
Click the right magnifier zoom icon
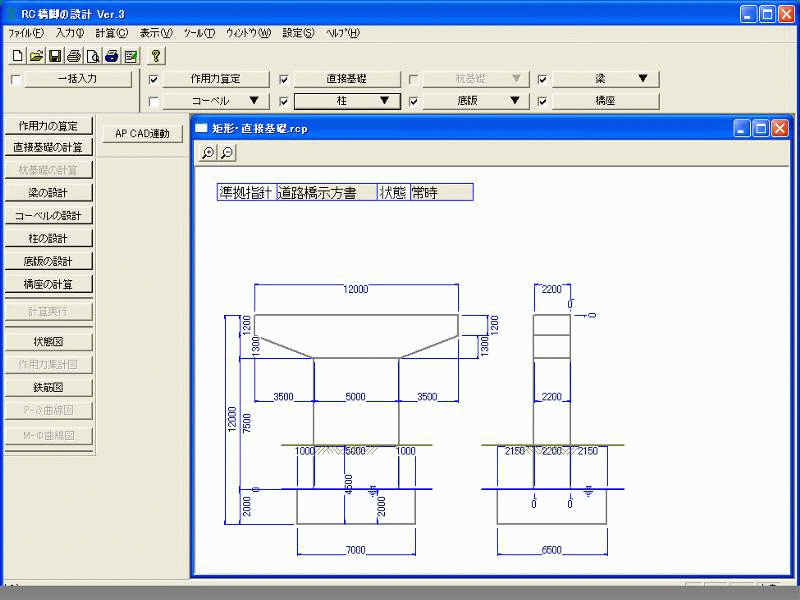pos(227,152)
